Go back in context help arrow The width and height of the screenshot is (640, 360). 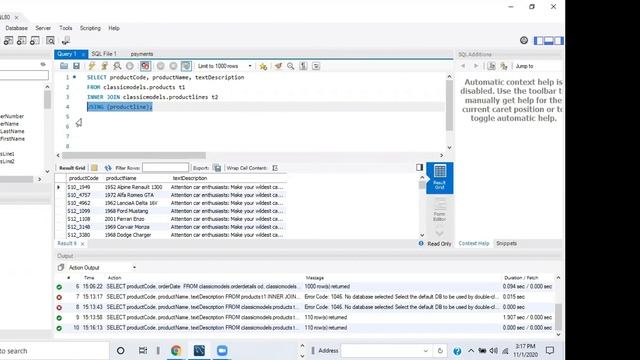463,66
